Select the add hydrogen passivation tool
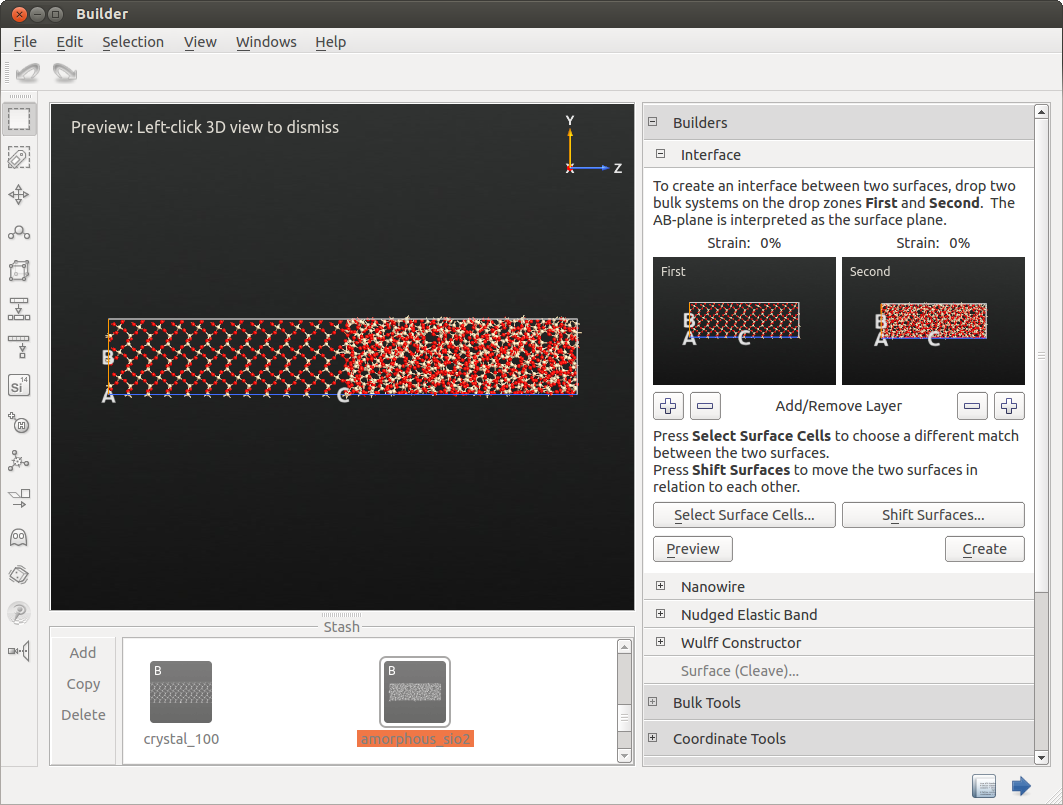The width and height of the screenshot is (1063, 805). coord(19,423)
